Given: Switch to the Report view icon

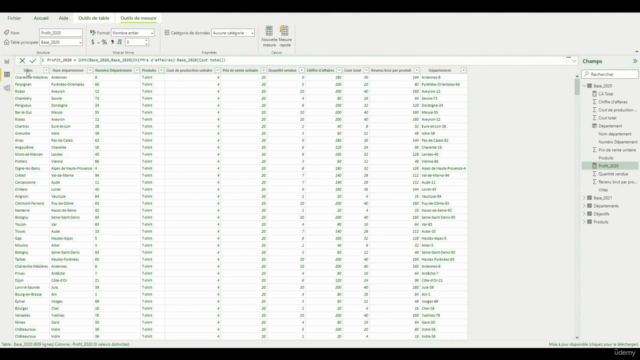Looking at the screenshot, I should 7,61.
